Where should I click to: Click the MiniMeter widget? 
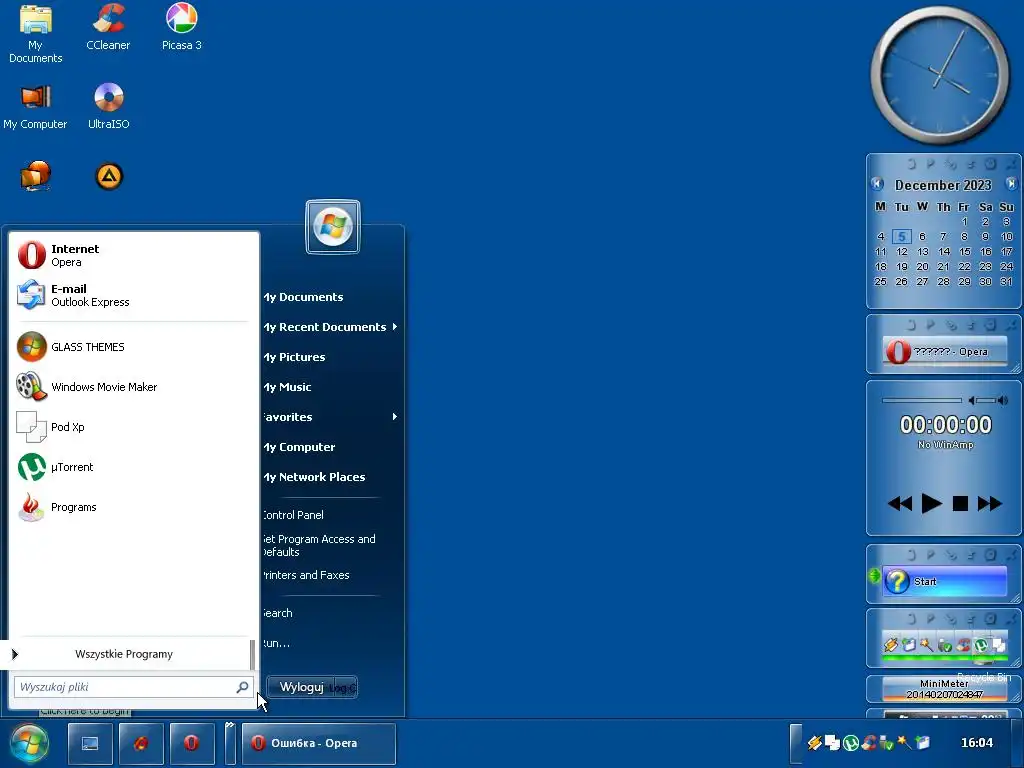pos(944,689)
